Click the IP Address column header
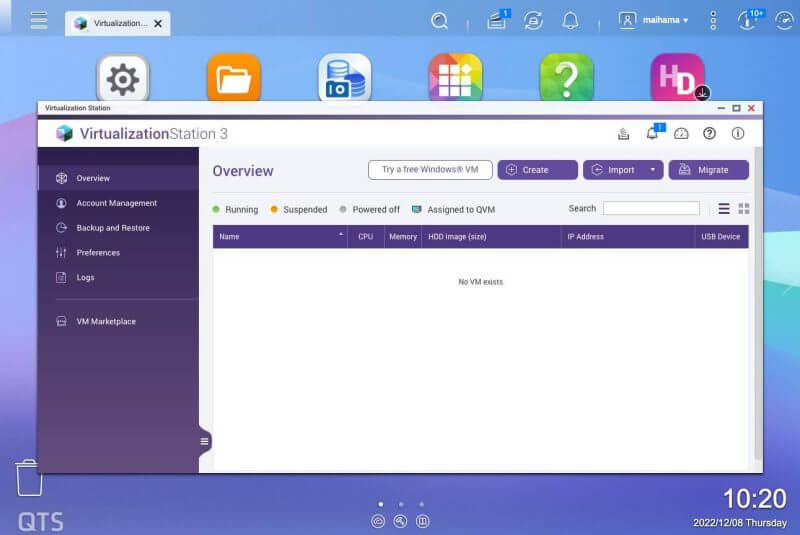The width and height of the screenshot is (800, 535). click(x=628, y=237)
